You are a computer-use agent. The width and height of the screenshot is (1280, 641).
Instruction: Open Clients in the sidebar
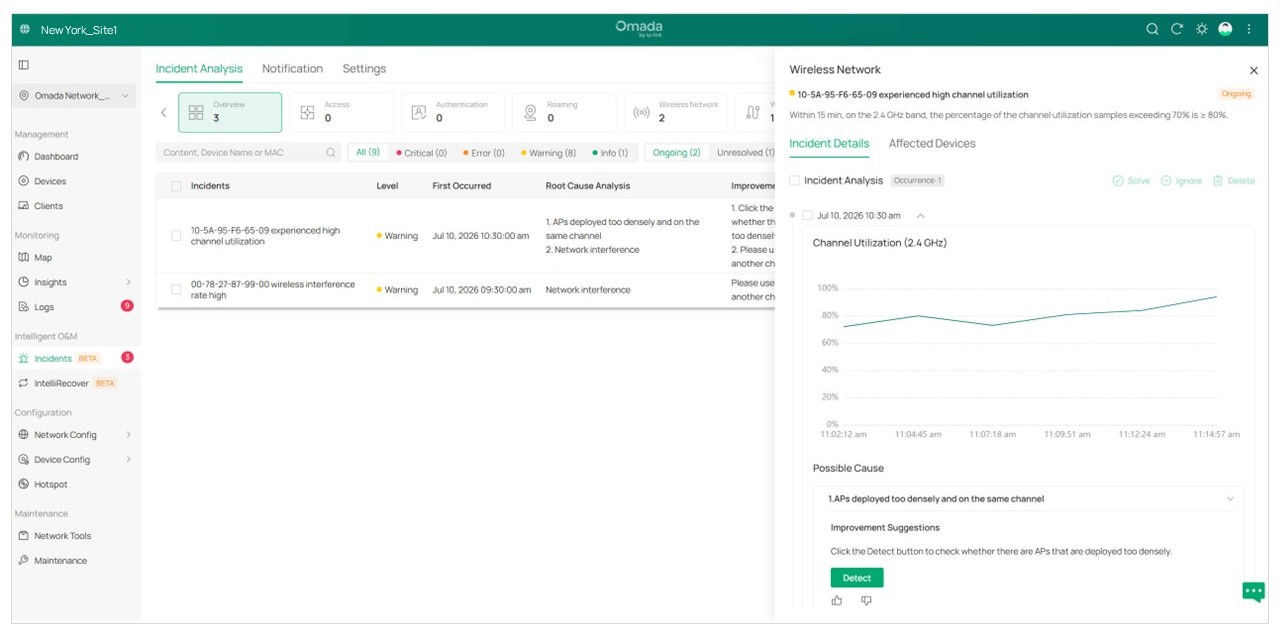(48, 206)
